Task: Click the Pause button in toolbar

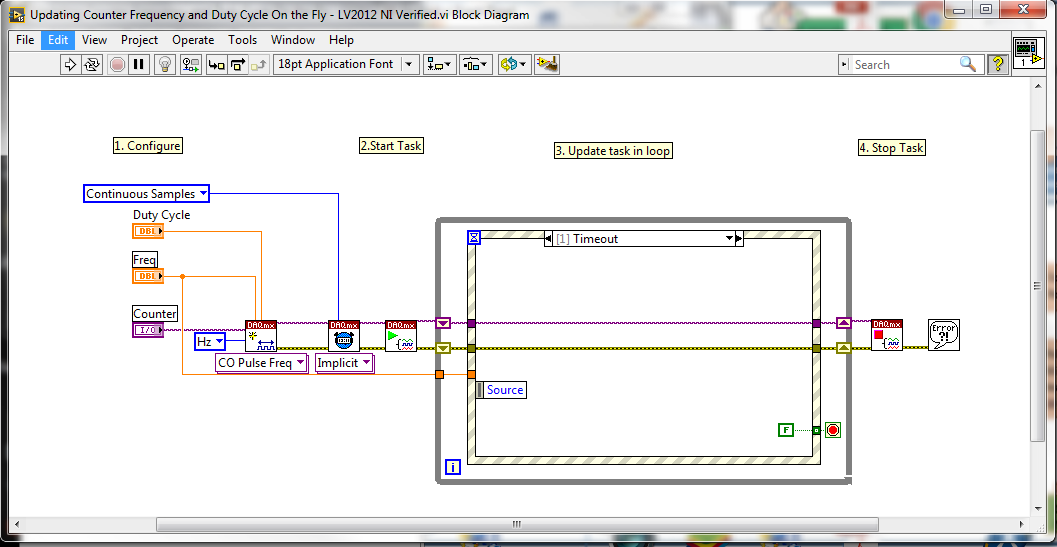Action: coord(139,65)
